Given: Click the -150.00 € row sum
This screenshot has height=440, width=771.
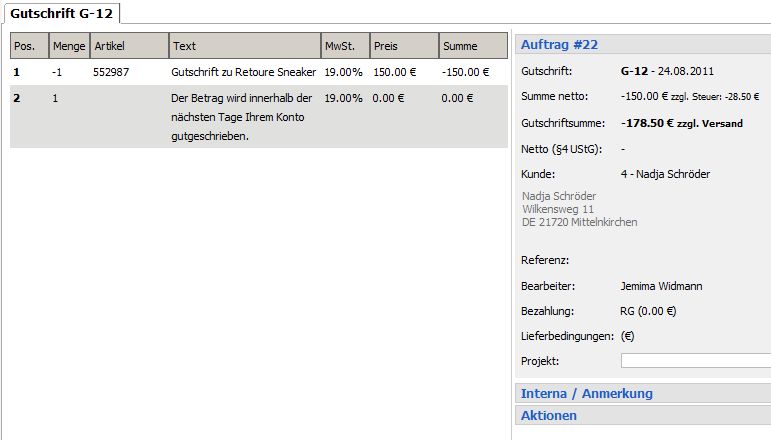Looking at the screenshot, I should click(x=465, y=72).
